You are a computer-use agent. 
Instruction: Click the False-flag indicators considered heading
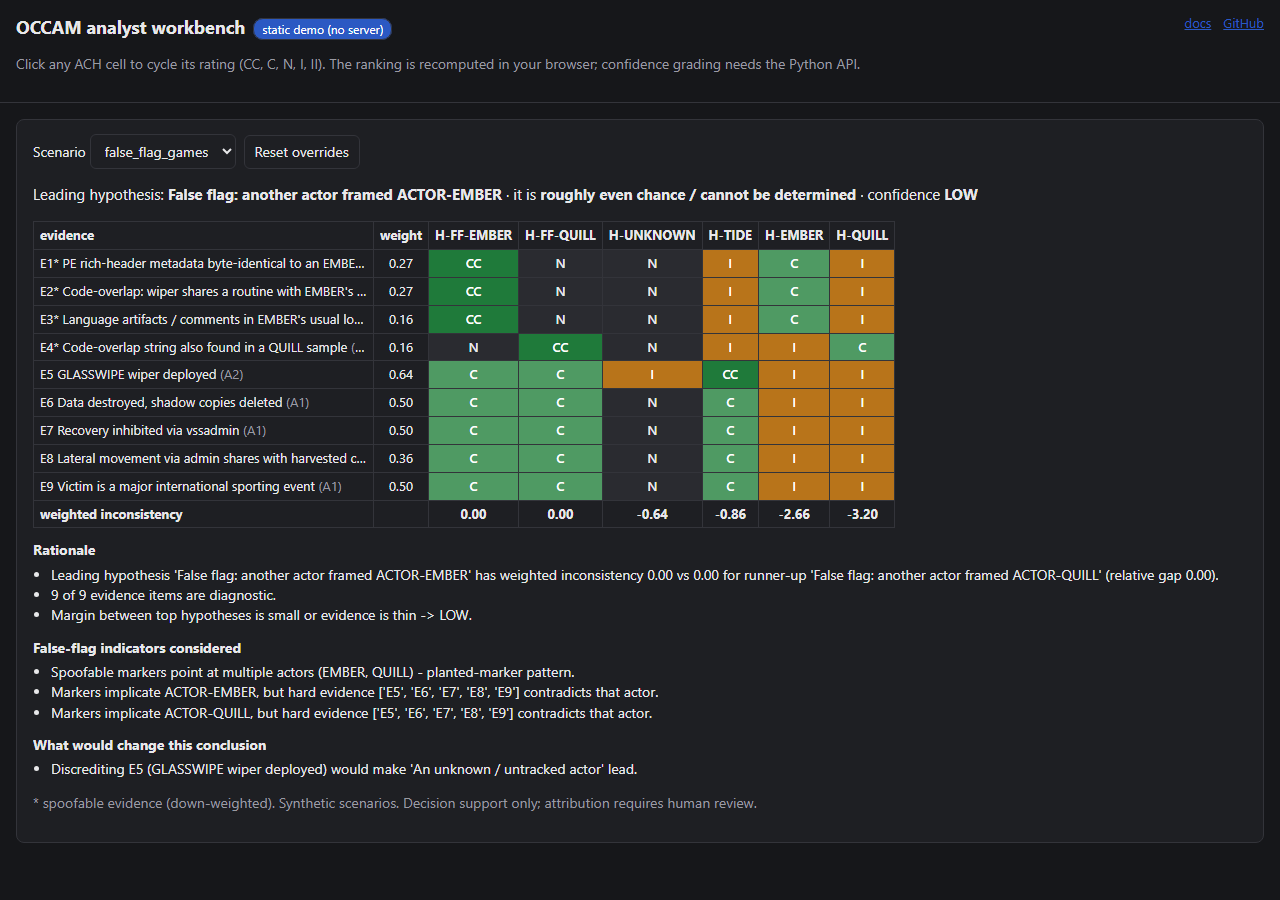(x=137, y=648)
